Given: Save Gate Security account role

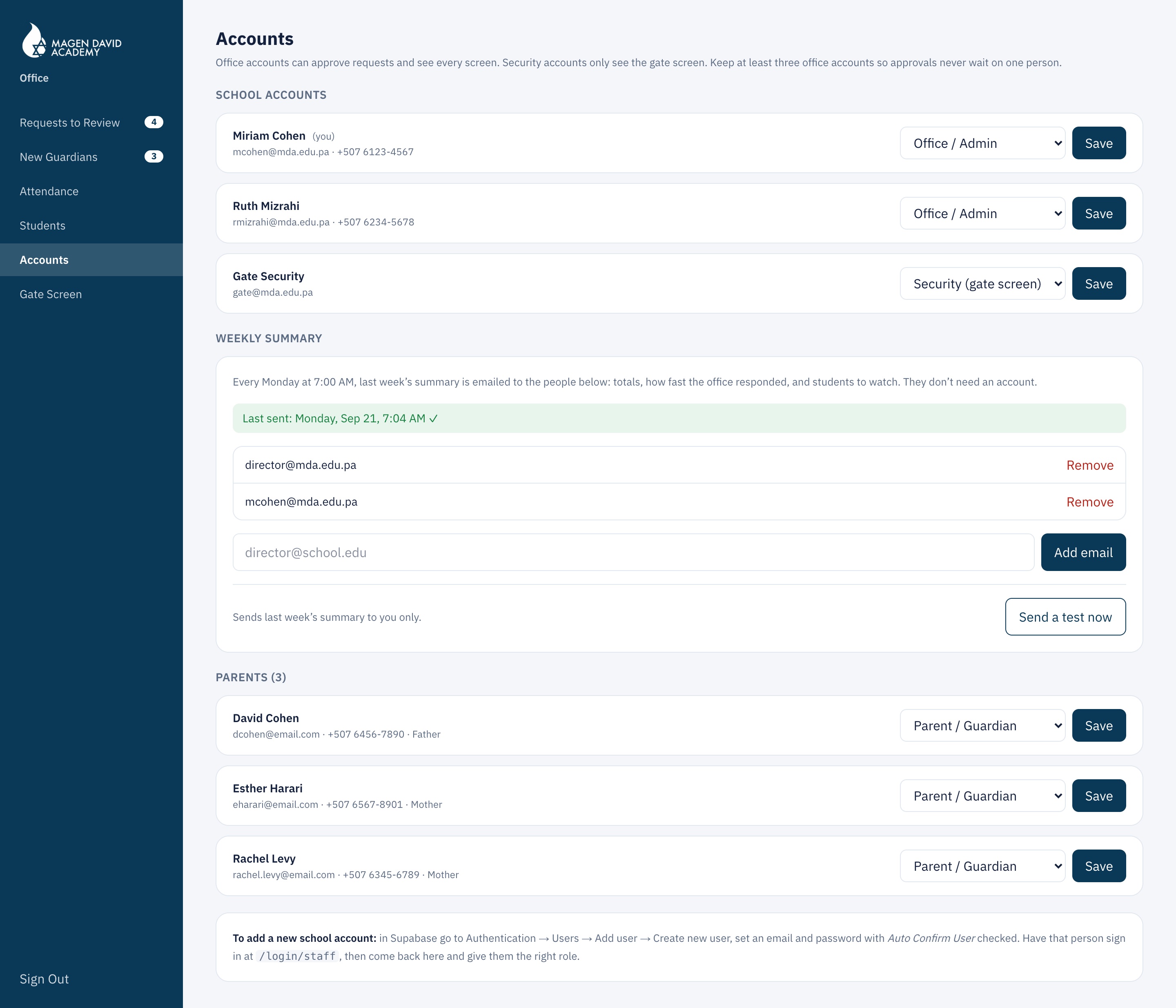Looking at the screenshot, I should (1099, 284).
